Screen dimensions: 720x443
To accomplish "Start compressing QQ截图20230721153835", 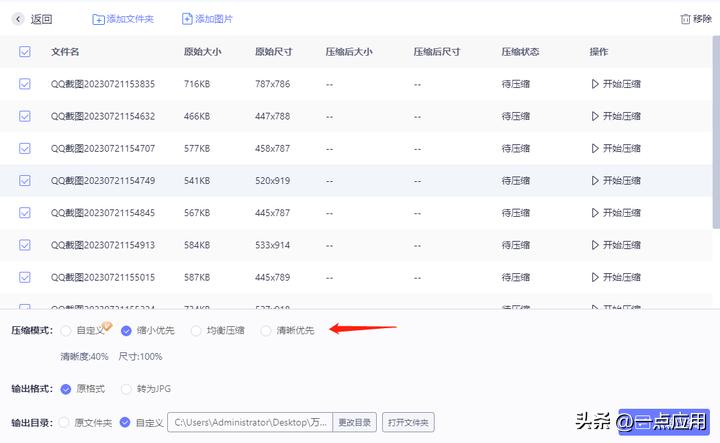I will (x=616, y=84).
